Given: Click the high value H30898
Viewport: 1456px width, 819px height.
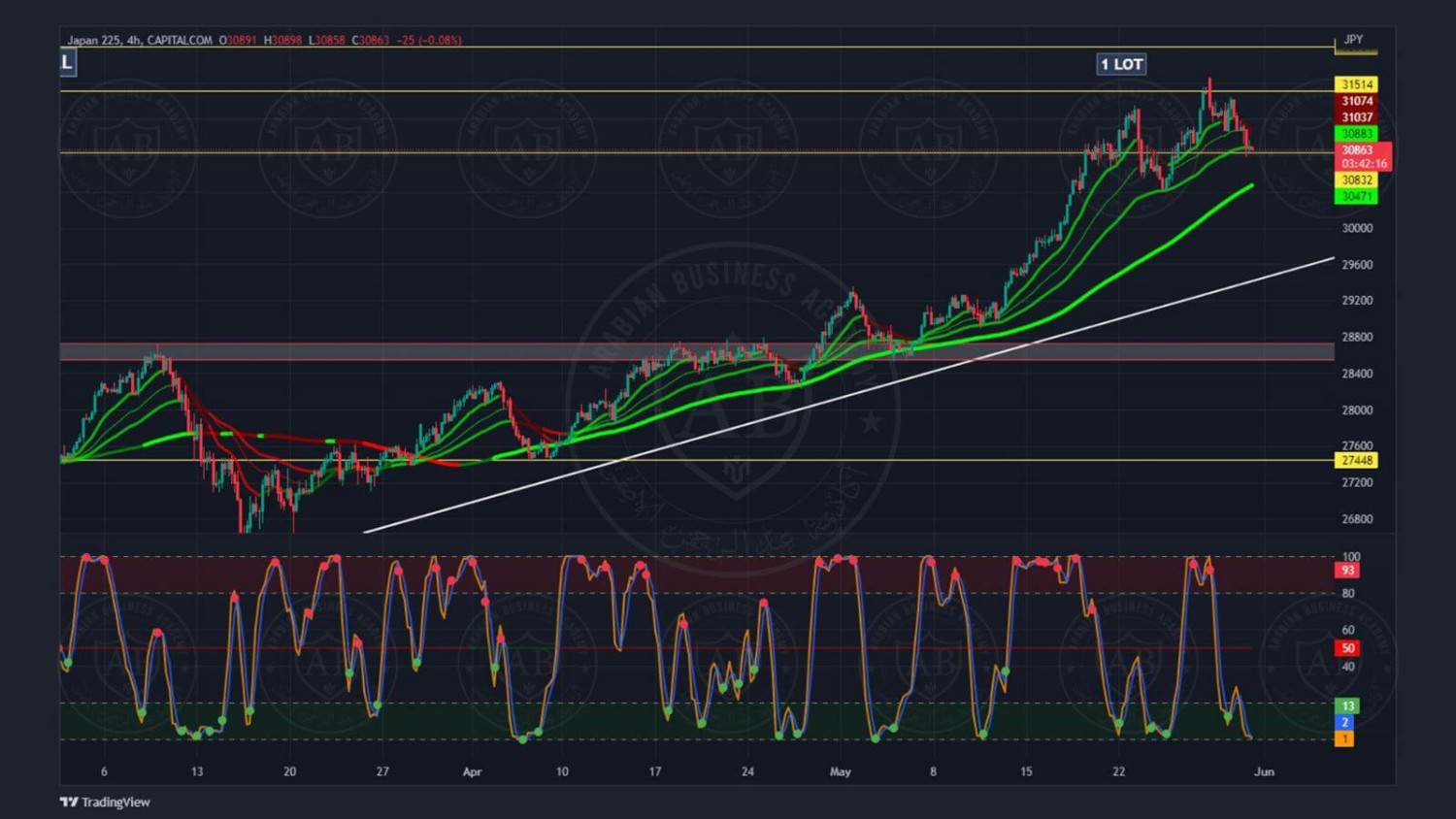Looking at the screenshot, I should [x=283, y=40].
